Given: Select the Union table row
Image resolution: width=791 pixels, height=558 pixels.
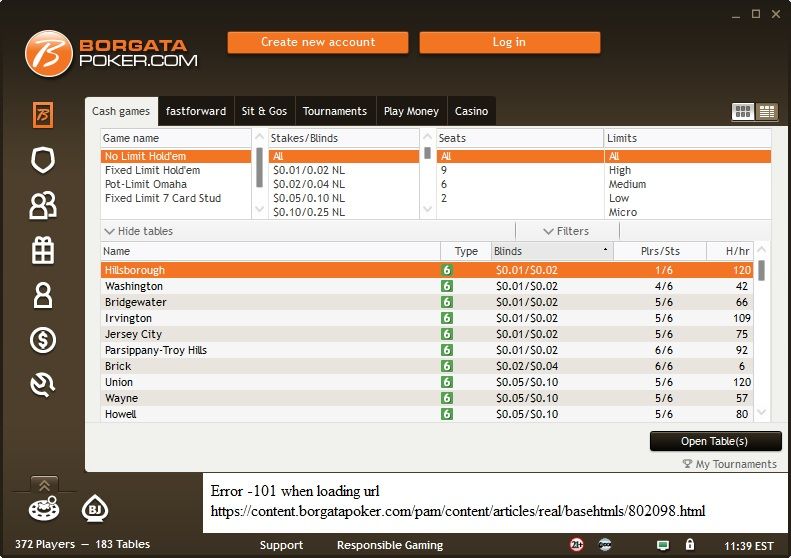Looking at the screenshot, I should (x=427, y=382).
